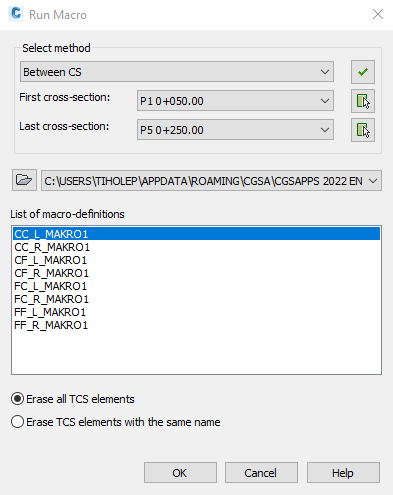Image resolution: width=393 pixels, height=495 pixels.
Task: Select CC_L_MAKRO1 in the macro list
Action: (196, 234)
